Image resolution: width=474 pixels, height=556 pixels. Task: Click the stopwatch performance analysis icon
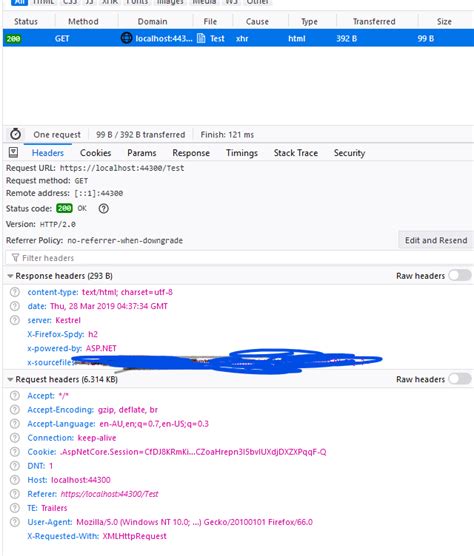pos(15,134)
